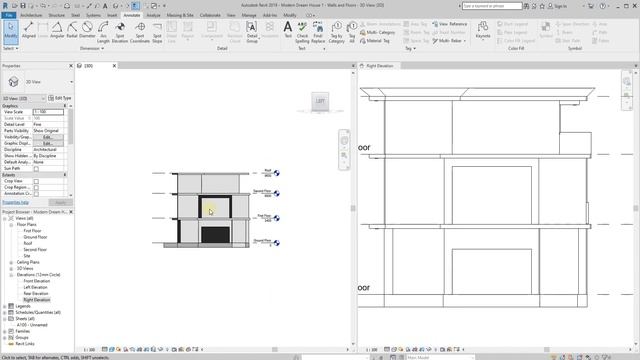Image resolution: width=640 pixels, height=360 pixels.
Task: Select the Spot Slope tool
Action: point(157,33)
